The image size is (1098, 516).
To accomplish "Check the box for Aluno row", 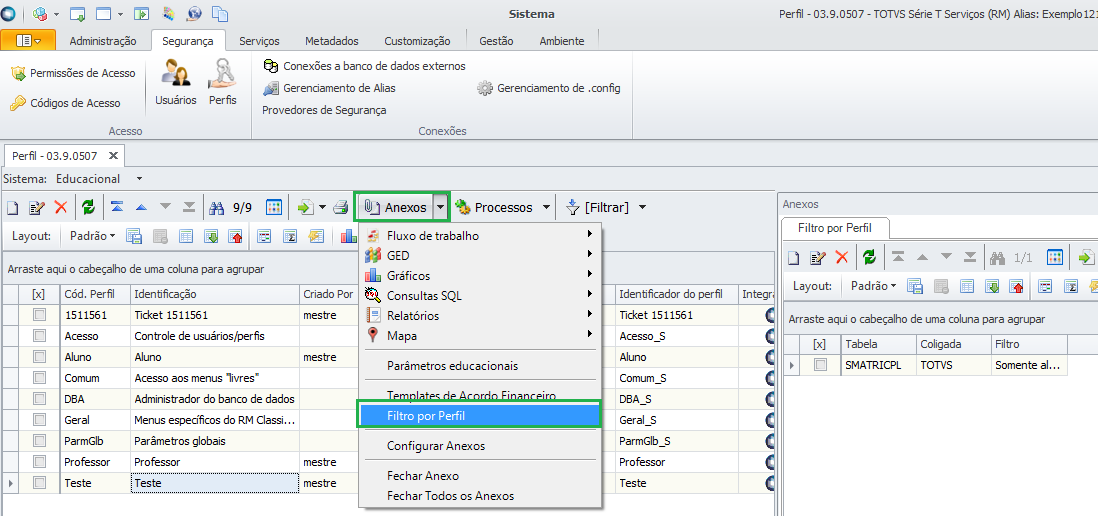I will (x=39, y=357).
